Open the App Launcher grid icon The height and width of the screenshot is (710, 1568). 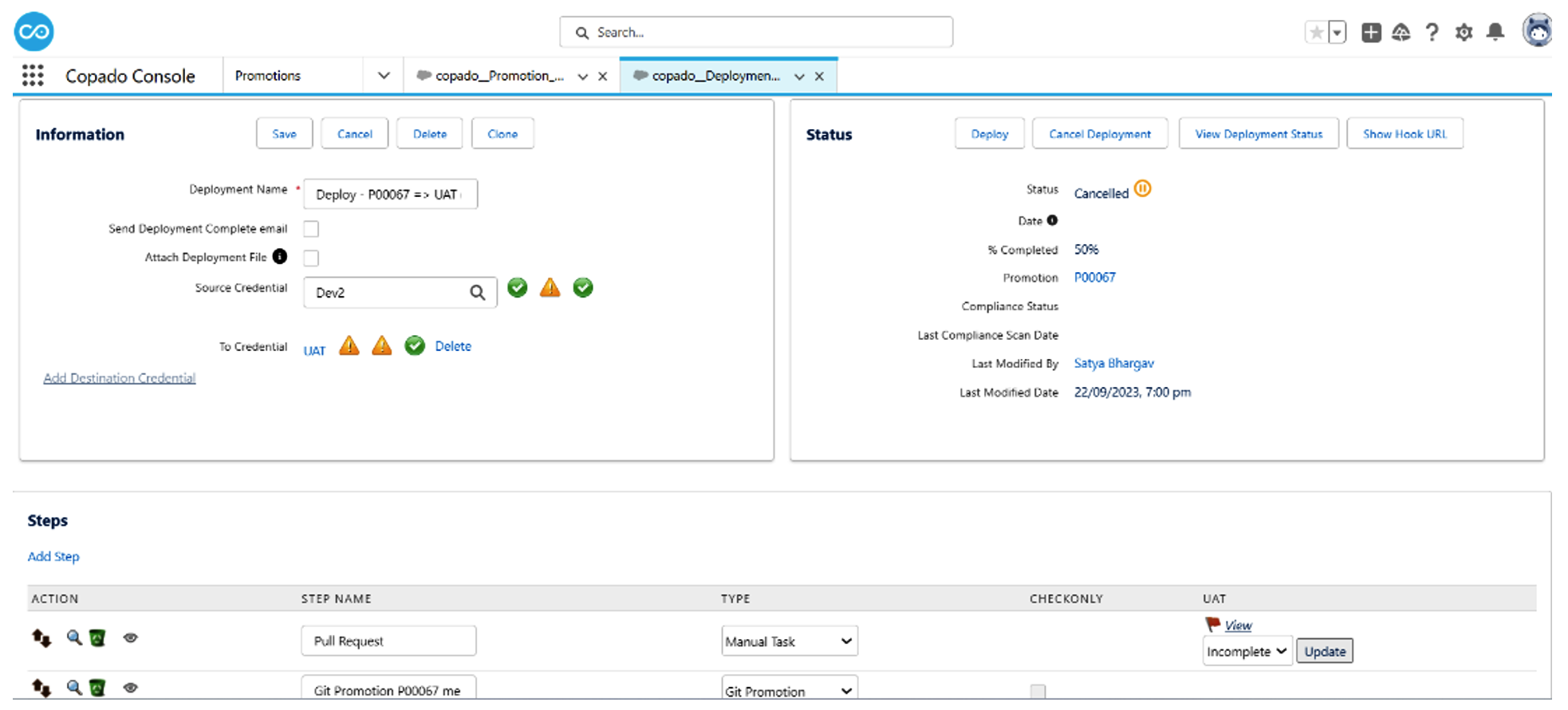(x=33, y=76)
